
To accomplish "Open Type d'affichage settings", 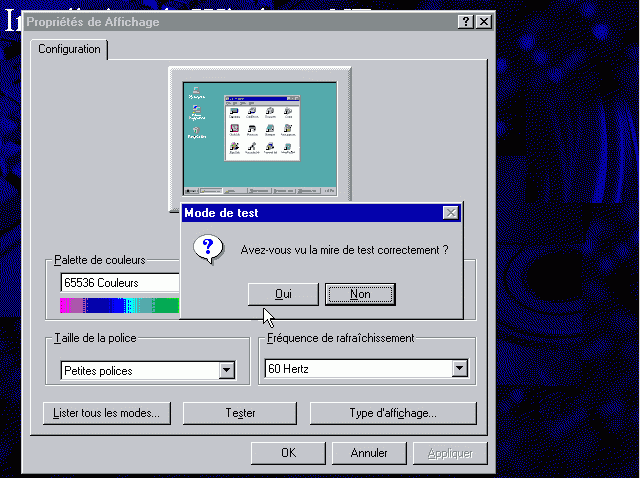I will 393,413.
